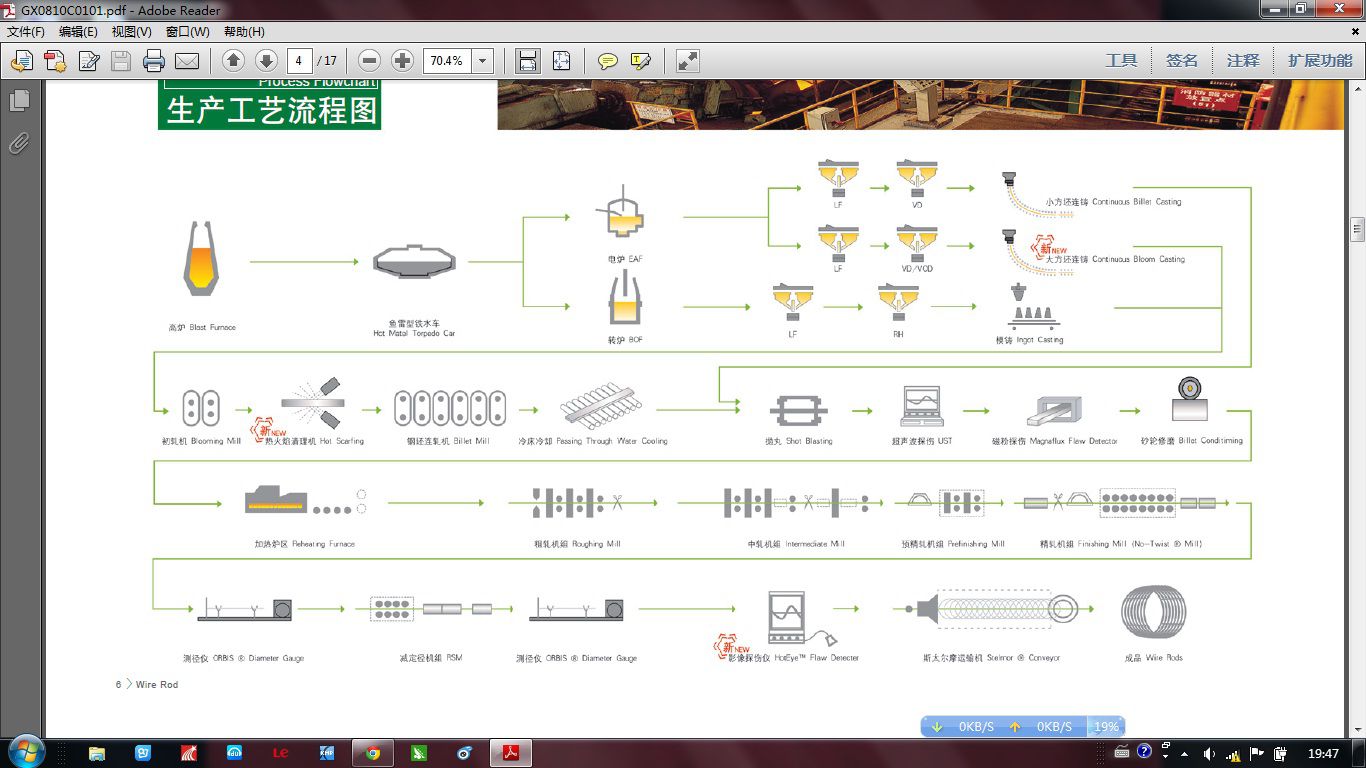Image resolution: width=1366 pixels, height=768 pixels.
Task: Show page thumbnails panel in left sidebar
Action: (x=19, y=100)
